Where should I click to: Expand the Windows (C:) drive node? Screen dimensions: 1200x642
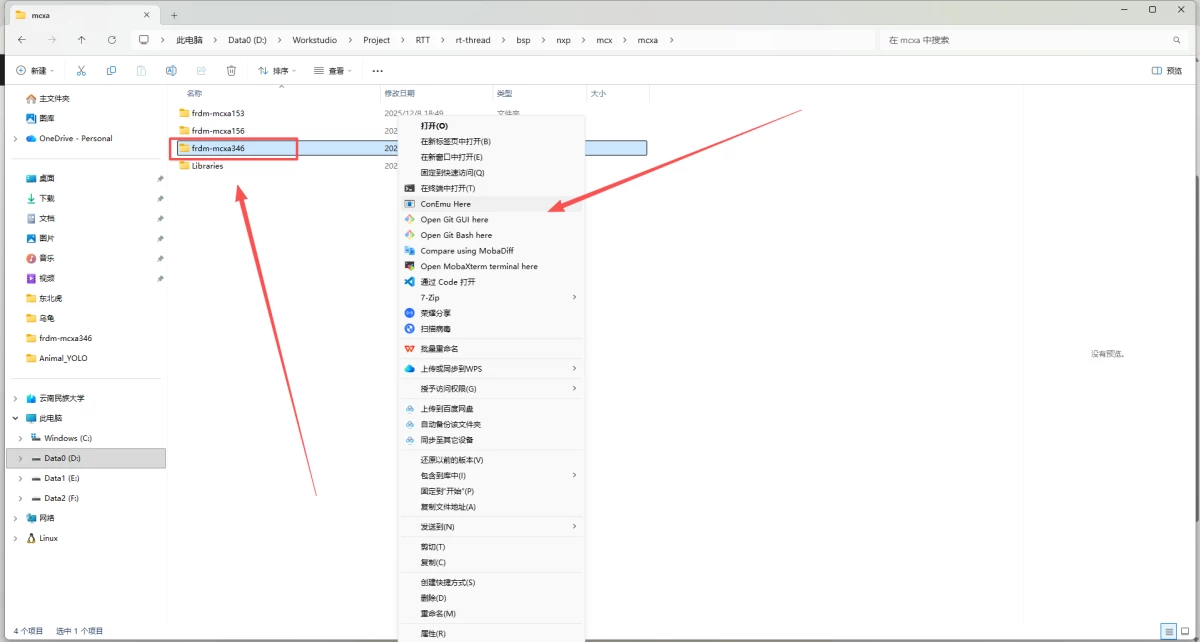pyautogui.click(x=22, y=438)
